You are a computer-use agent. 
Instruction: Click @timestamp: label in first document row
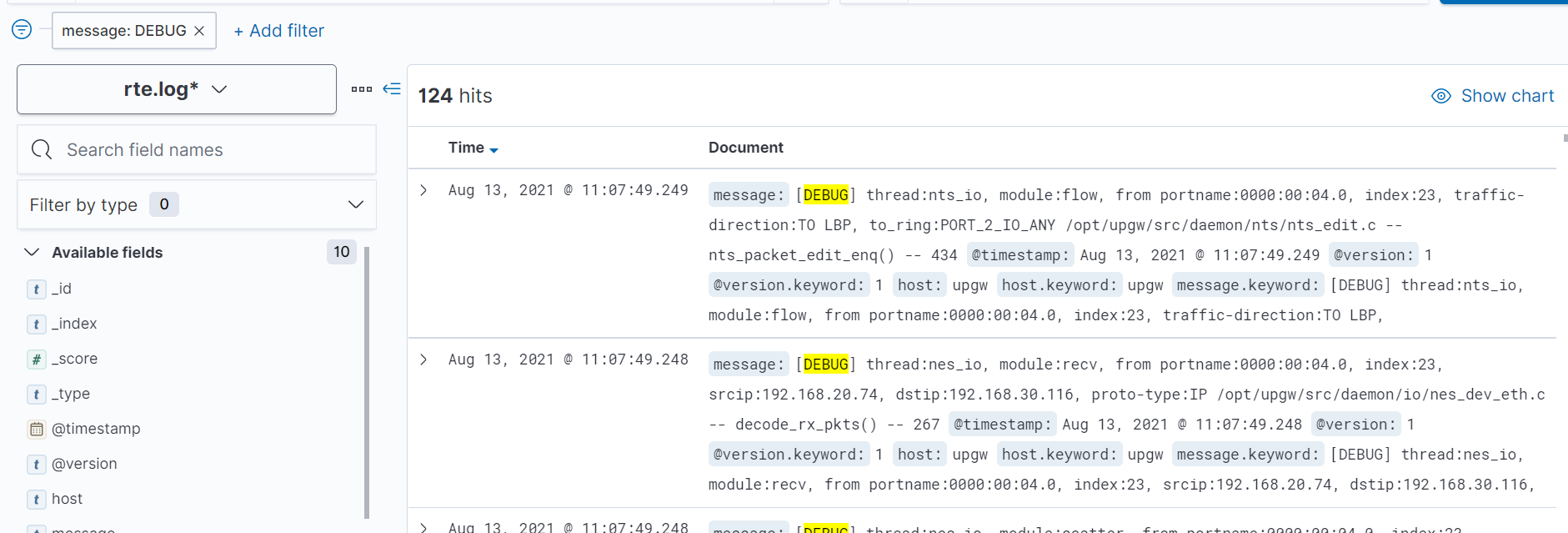point(1020,255)
